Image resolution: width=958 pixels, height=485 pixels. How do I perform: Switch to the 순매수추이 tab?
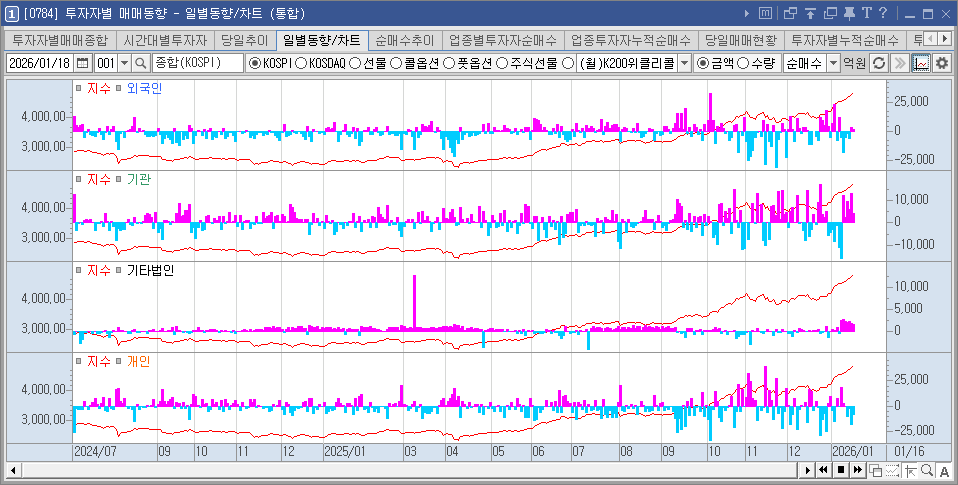click(x=404, y=40)
